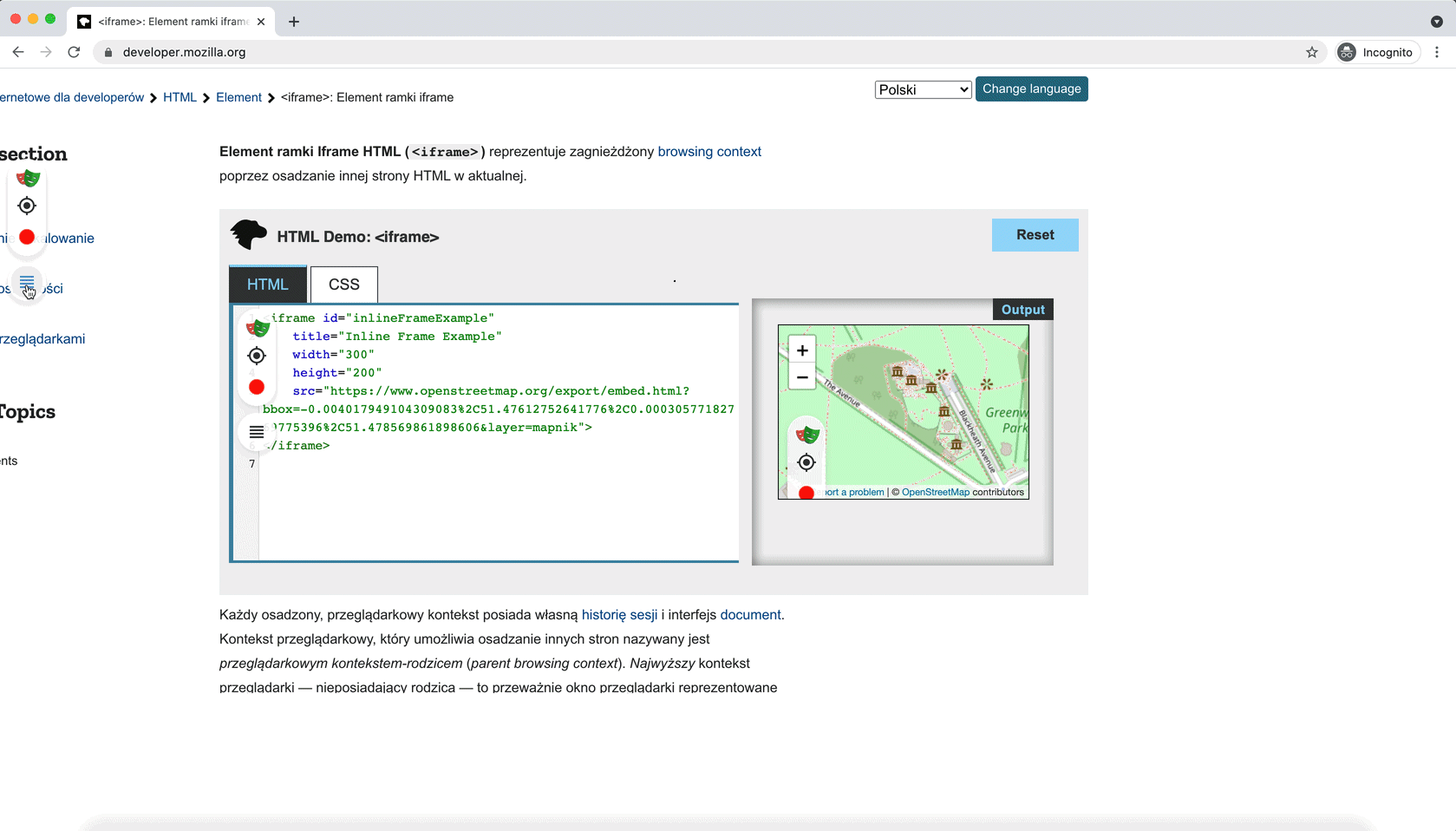Screen dimensions: 1456x831
Task: Click the red record dot in the left sidebar
Action: point(27,237)
